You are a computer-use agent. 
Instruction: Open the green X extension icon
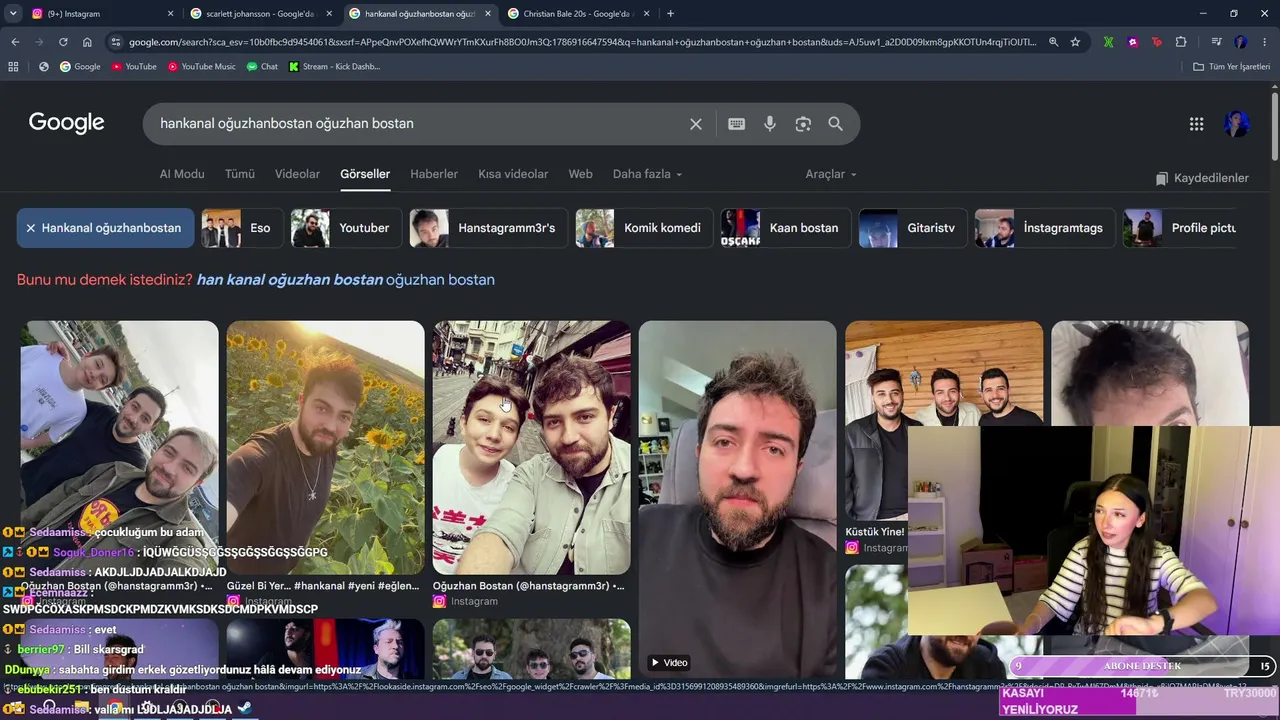(x=1109, y=42)
